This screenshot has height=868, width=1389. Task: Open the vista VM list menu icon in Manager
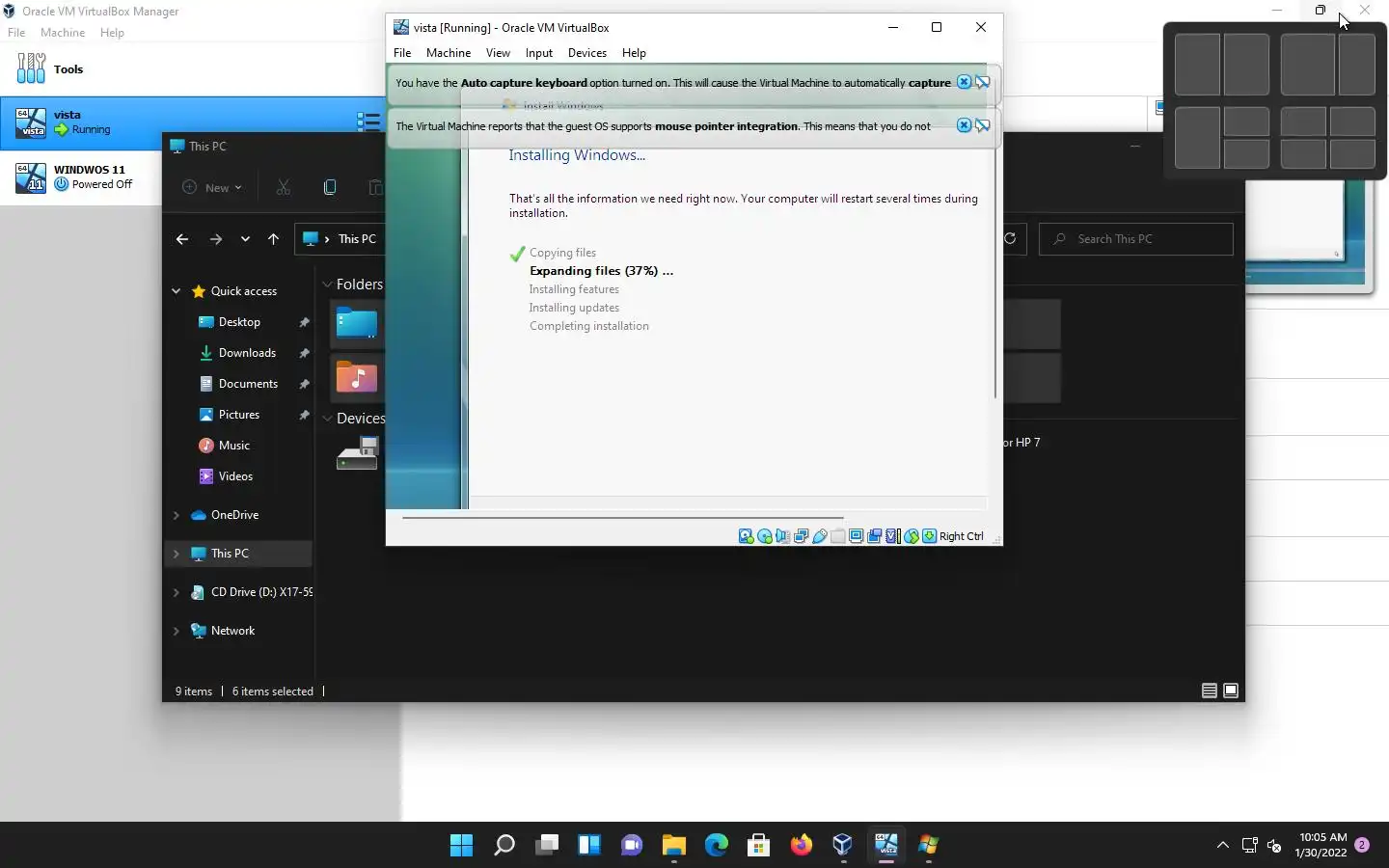(x=368, y=122)
